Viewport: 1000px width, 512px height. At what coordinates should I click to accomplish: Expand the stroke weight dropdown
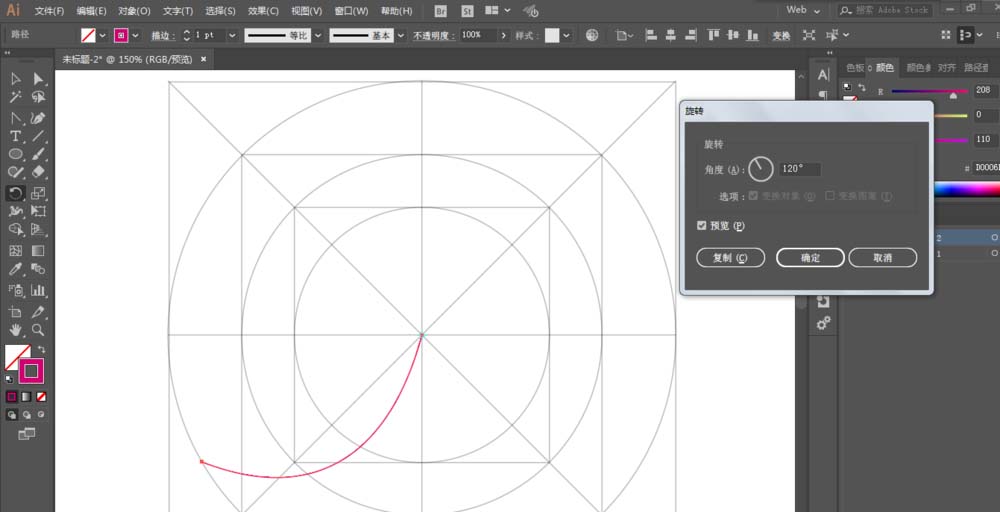tap(232, 36)
